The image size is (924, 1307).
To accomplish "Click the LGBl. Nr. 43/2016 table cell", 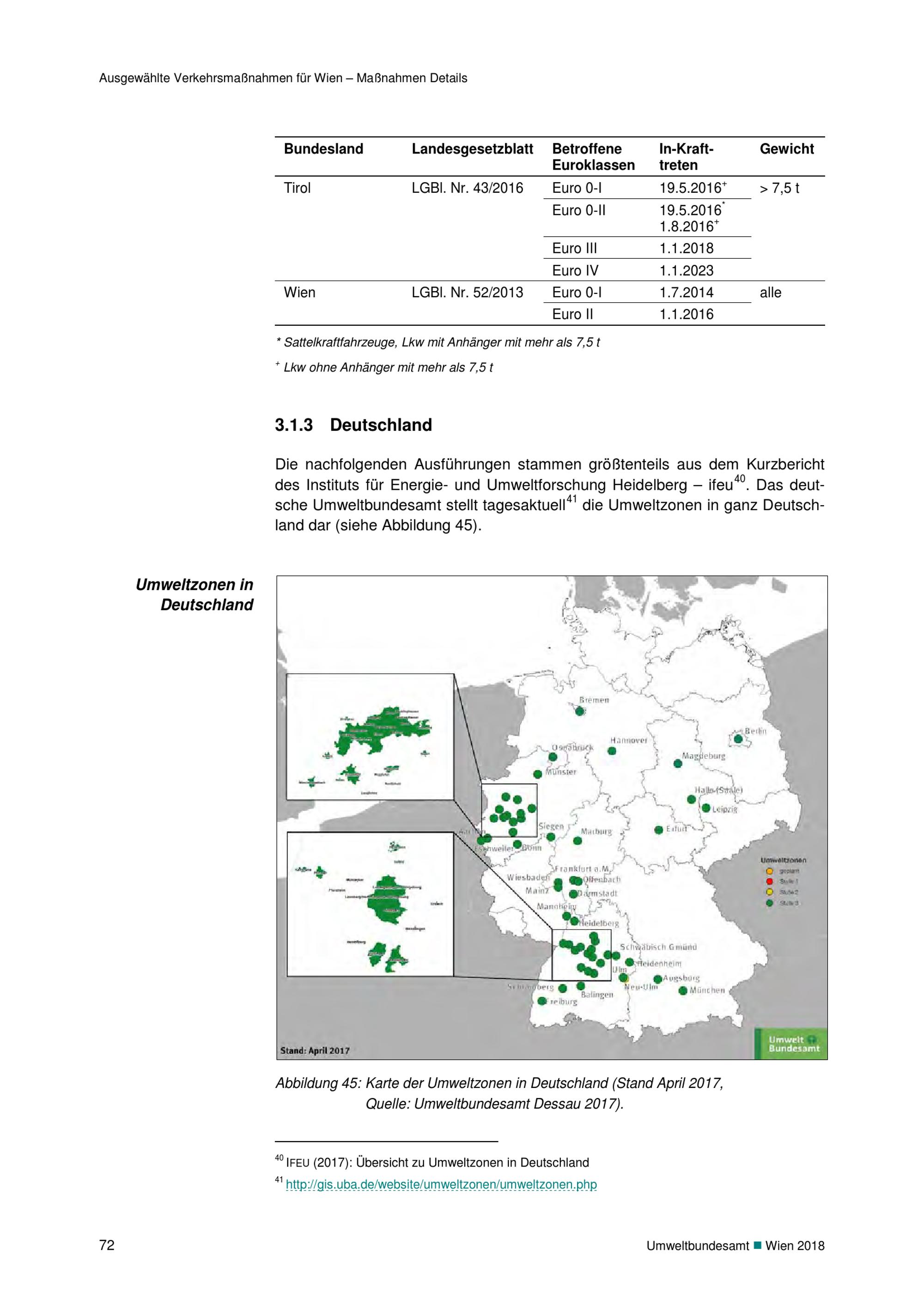I will pos(467,189).
